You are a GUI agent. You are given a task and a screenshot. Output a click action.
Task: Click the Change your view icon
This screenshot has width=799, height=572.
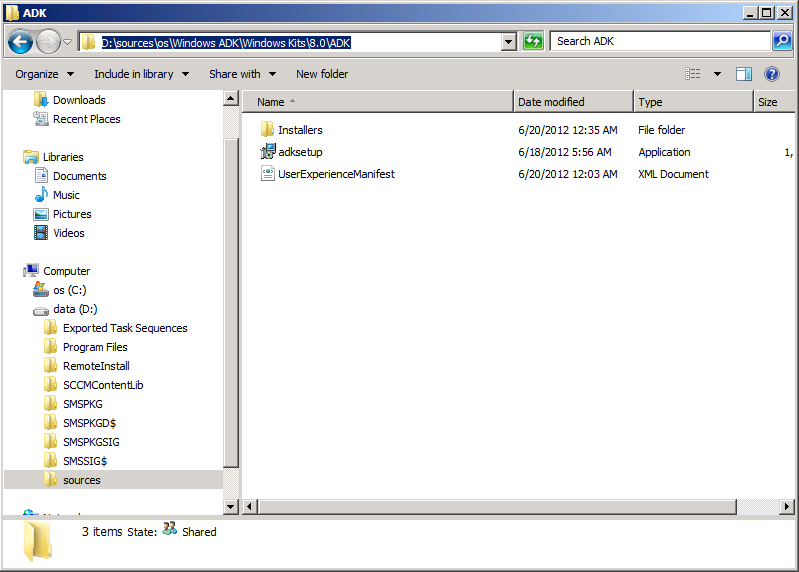tap(693, 74)
